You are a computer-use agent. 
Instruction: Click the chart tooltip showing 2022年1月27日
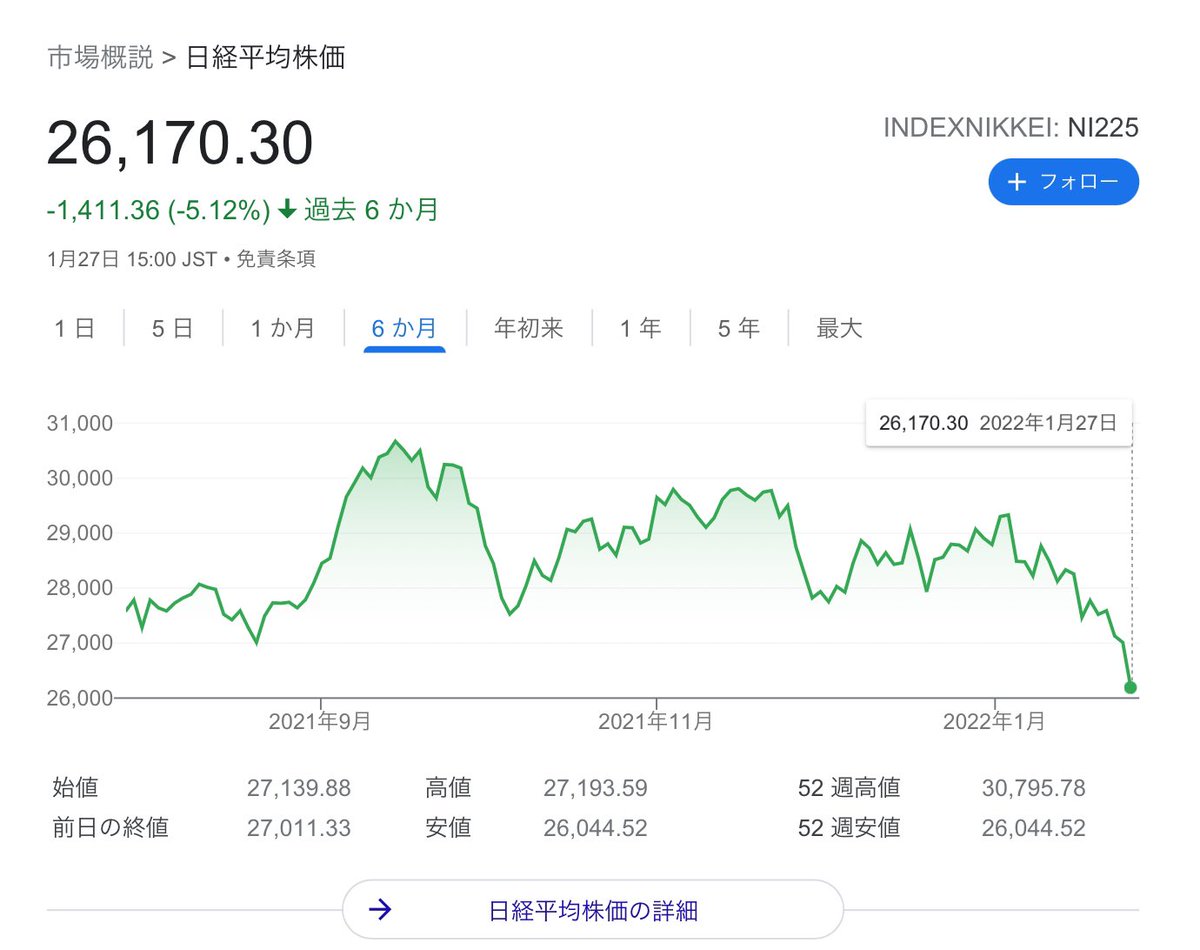point(998,422)
